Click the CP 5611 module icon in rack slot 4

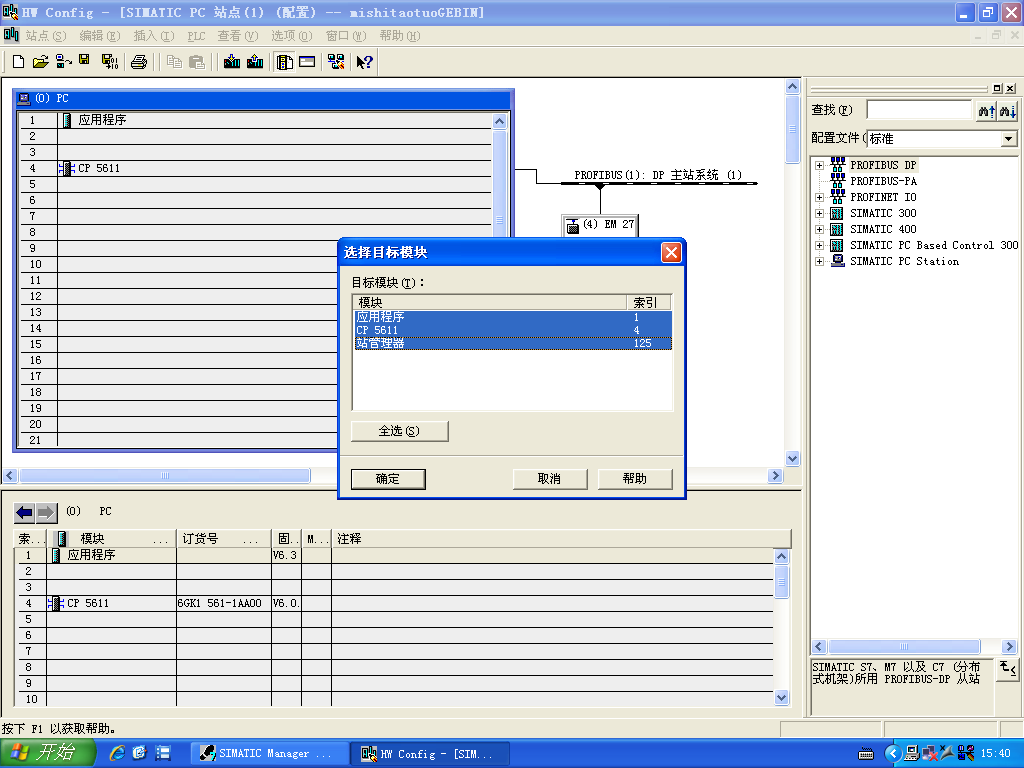coord(66,168)
